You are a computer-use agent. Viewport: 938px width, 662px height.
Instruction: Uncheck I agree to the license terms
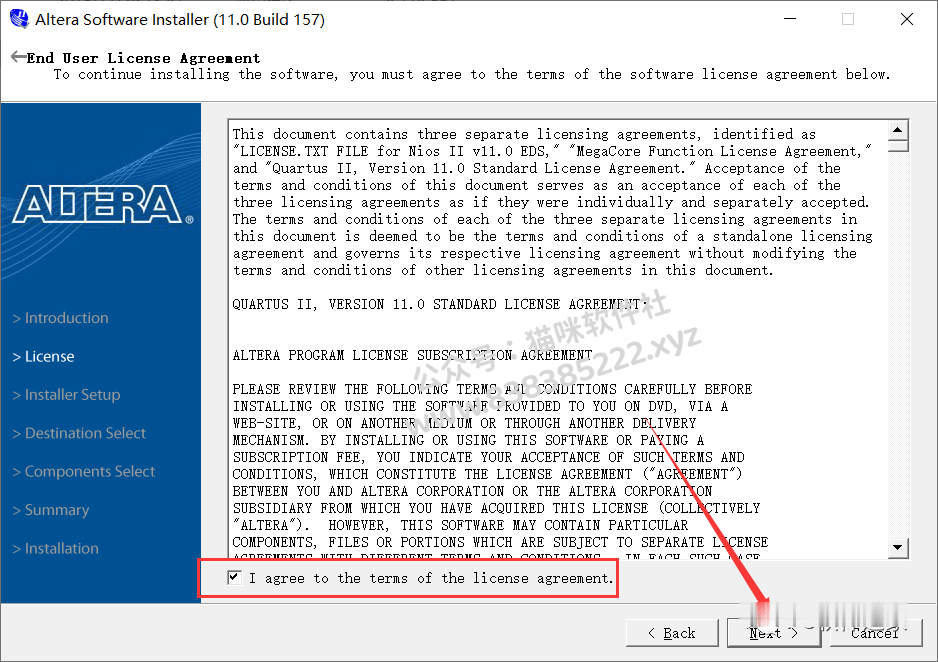[234, 578]
